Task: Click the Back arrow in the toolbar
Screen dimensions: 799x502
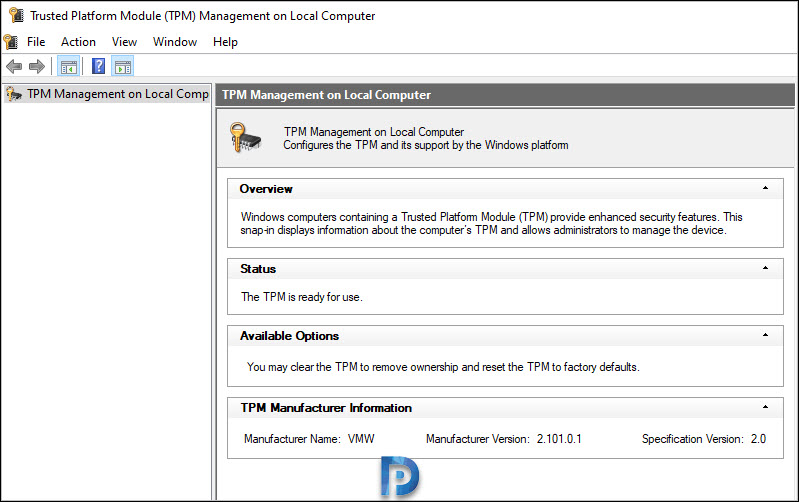Action: click(x=13, y=67)
